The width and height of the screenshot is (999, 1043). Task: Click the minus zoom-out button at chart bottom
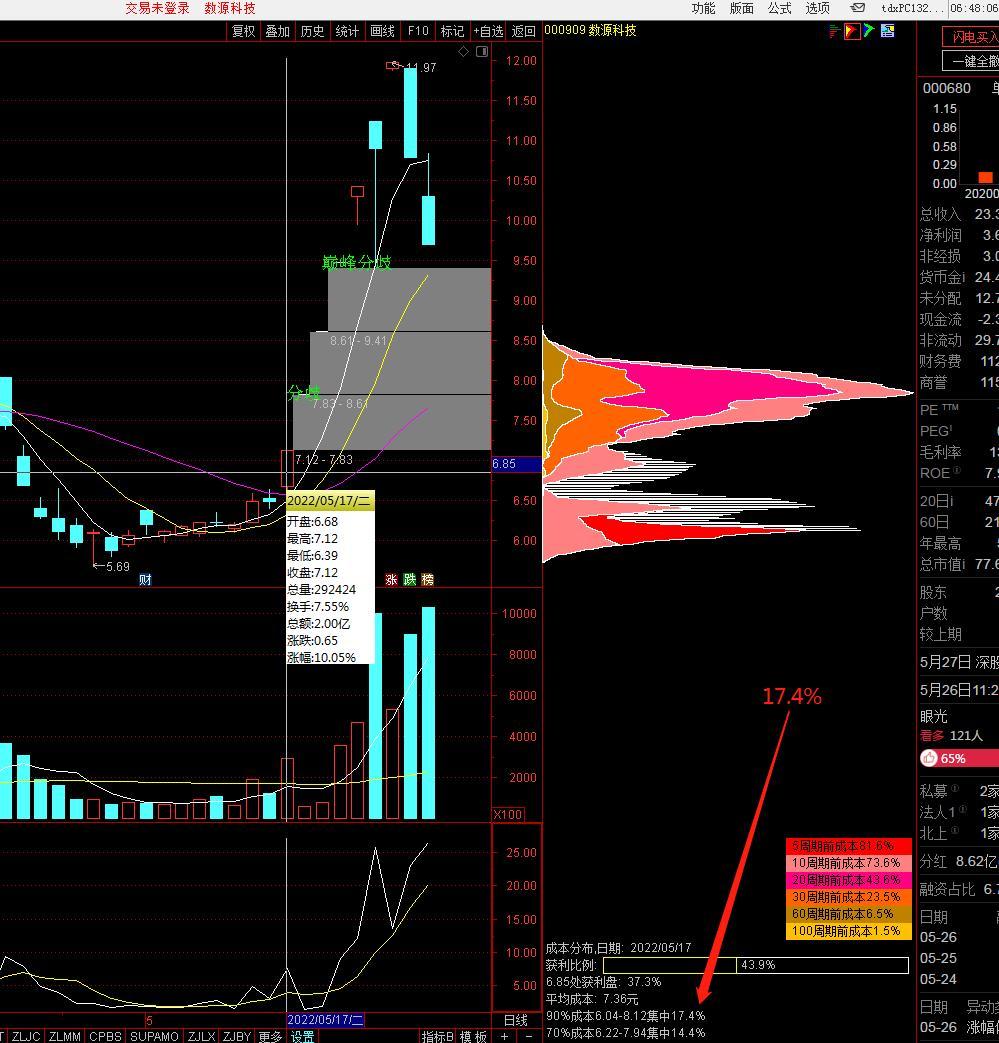528,1036
